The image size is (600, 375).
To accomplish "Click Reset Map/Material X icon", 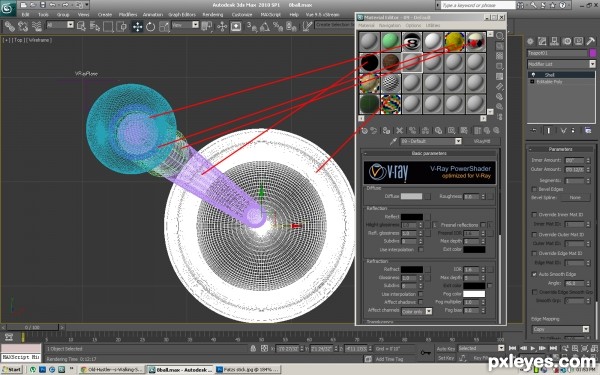I will (399, 131).
